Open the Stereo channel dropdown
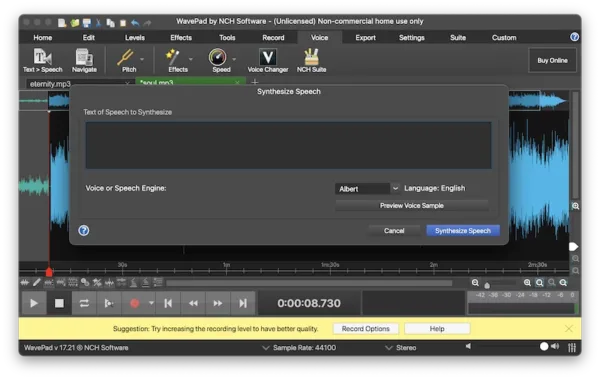 (x=401, y=348)
